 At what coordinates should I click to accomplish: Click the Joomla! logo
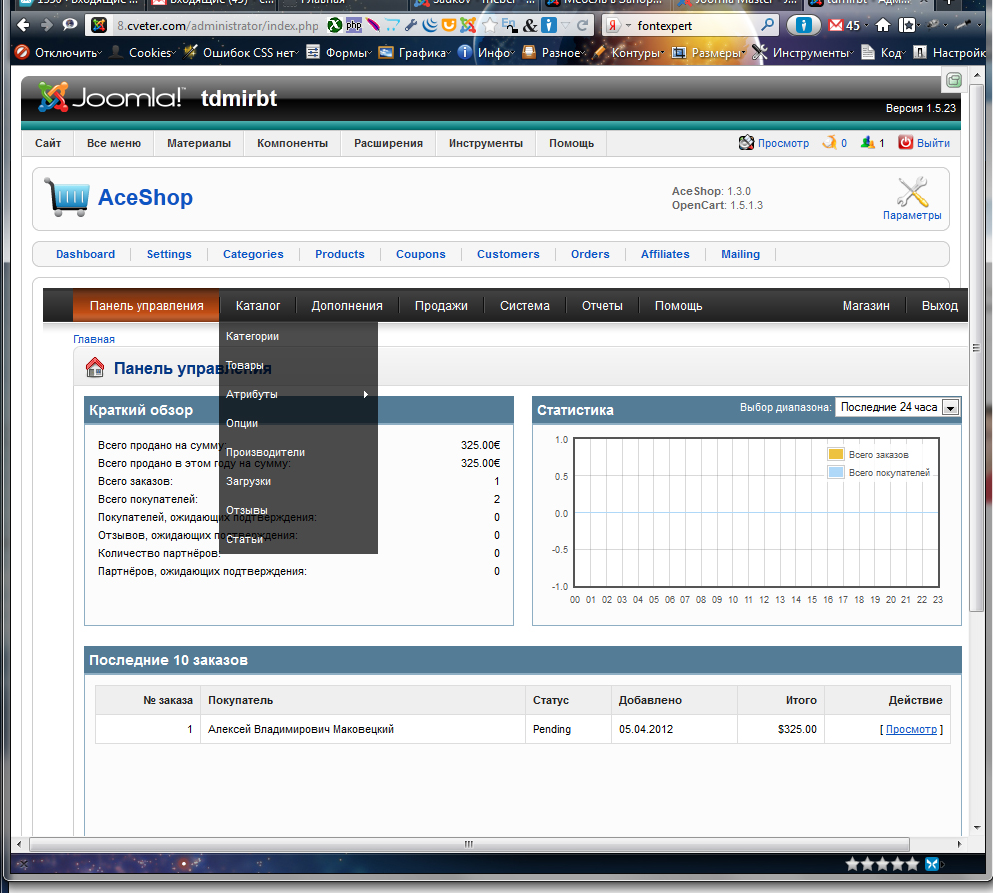click(x=111, y=98)
